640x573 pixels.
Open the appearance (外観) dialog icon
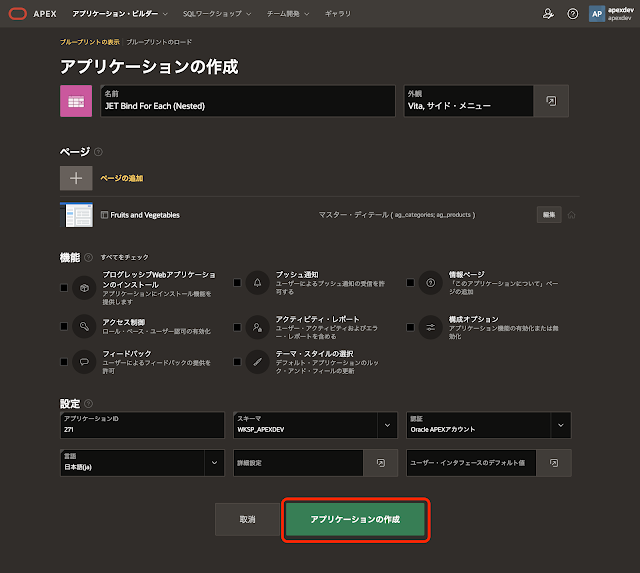[x=551, y=101]
